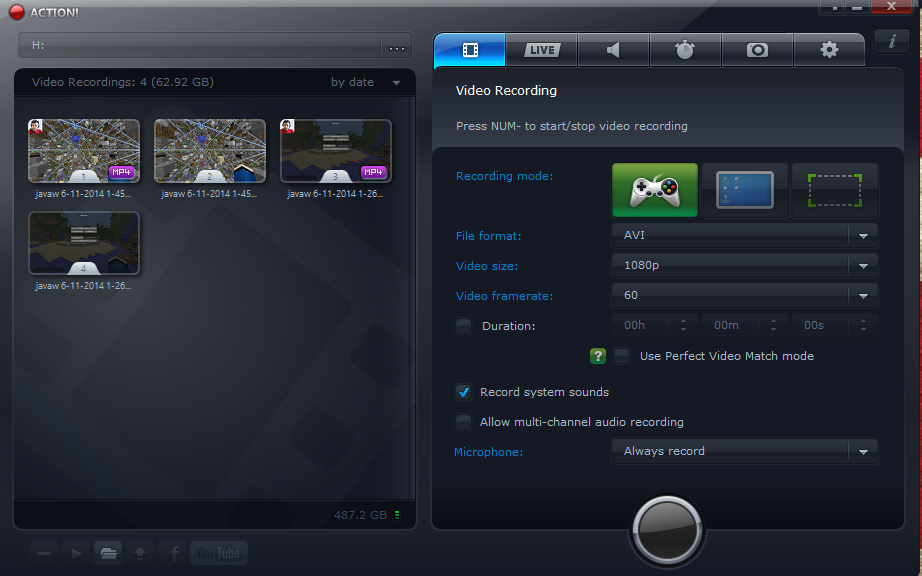Click the recordings list vertical scrollbar
The height and width of the screenshot is (576, 922).
pyautogui.click(x=412, y=299)
